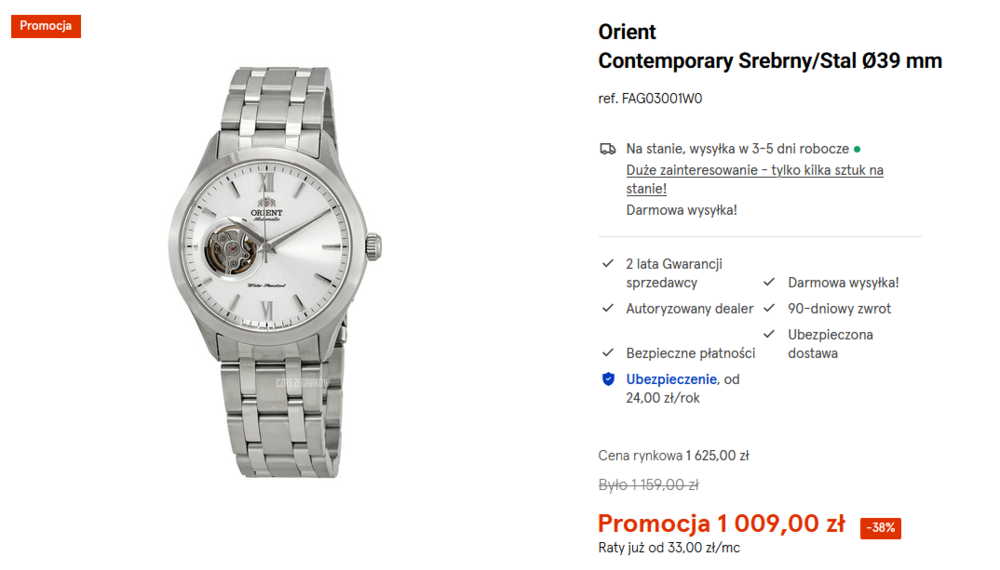The image size is (1000, 570).
Task: Click the checkmark beside Bezpieczne płatności
Action: point(608,353)
